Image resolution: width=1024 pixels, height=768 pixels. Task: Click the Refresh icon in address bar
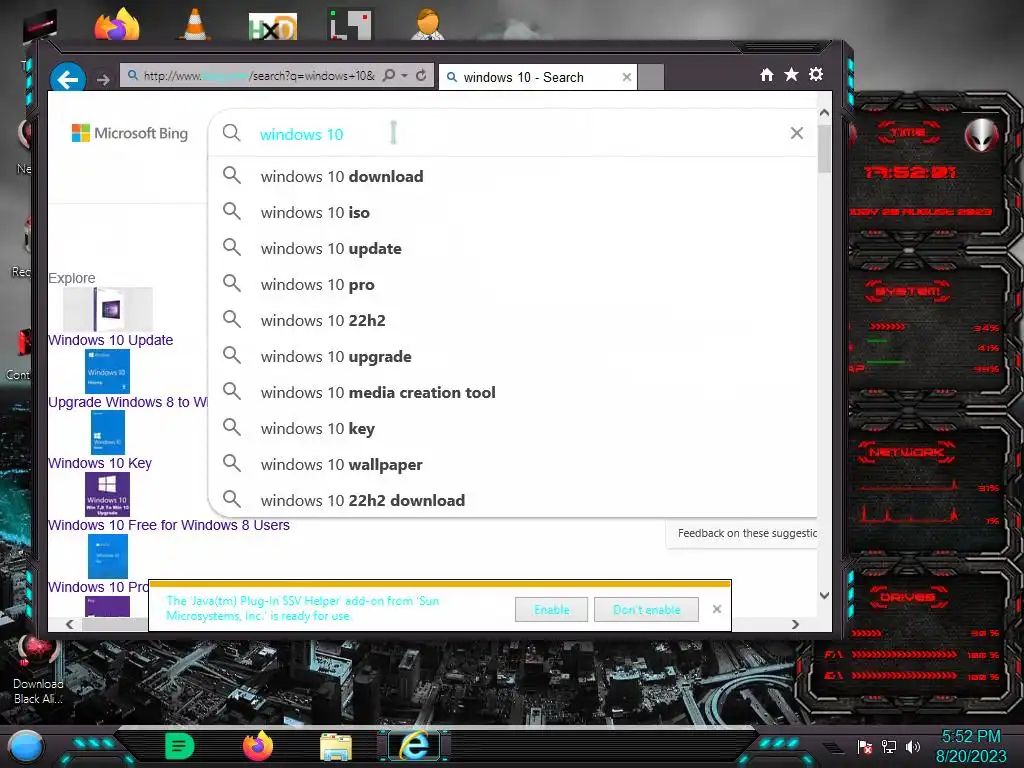(x=421, y=76)
